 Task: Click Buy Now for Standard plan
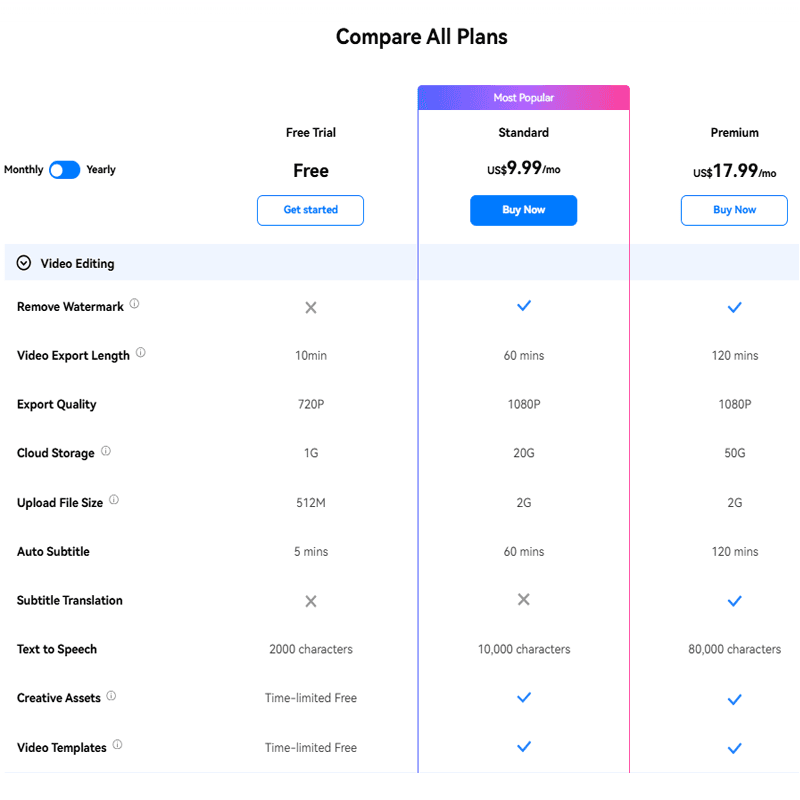click(523, 210)
